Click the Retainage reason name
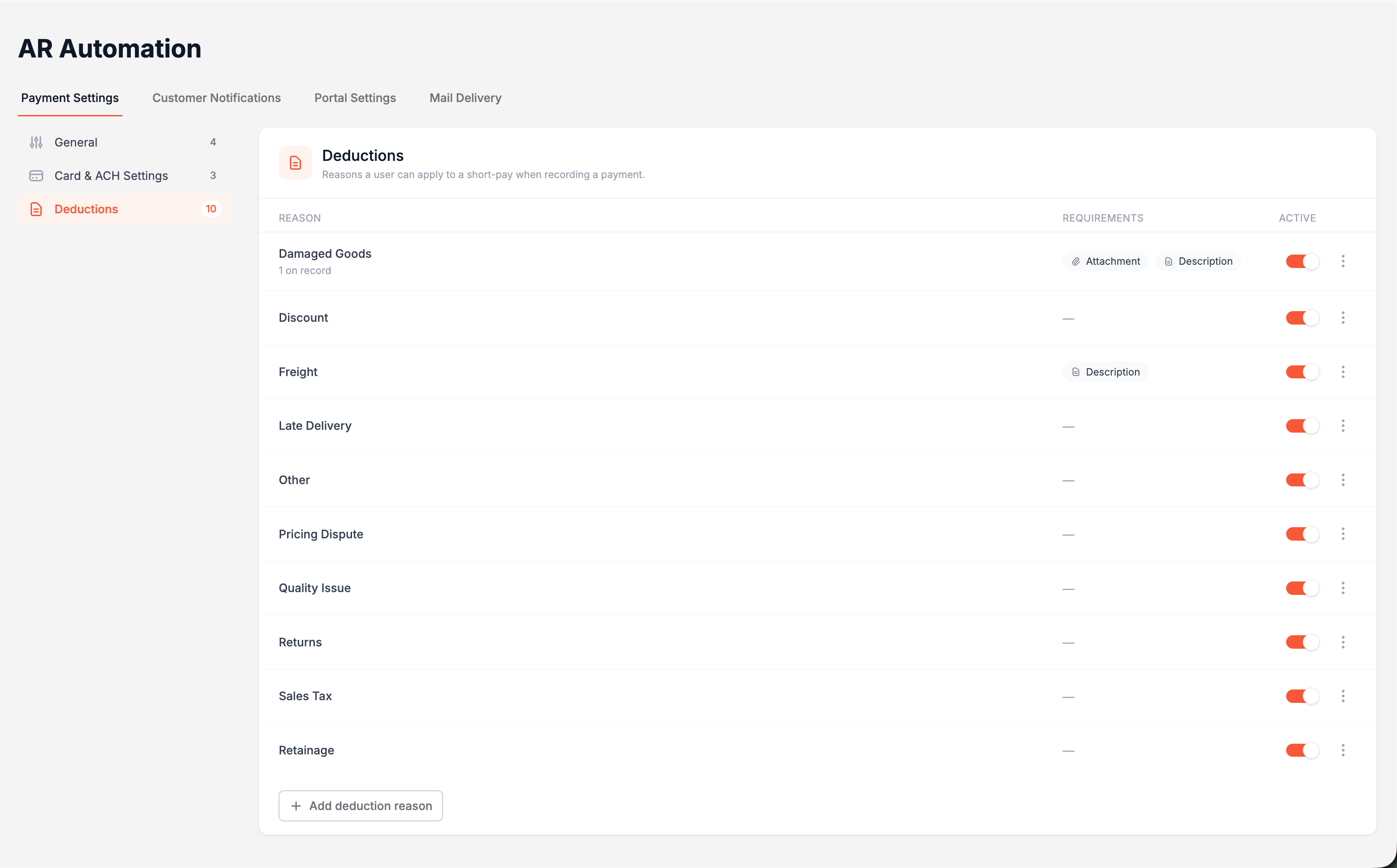Screen dimensions: 1397x868 (307, 750)
